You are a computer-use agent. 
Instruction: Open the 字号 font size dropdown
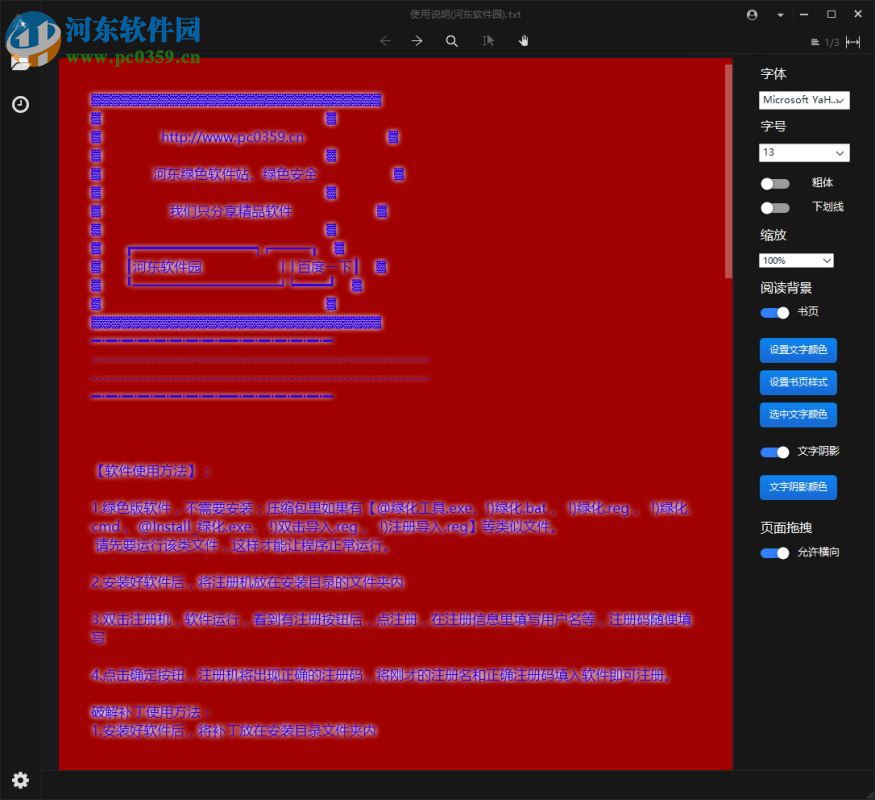pyautogui.click(x=804, y=152)
